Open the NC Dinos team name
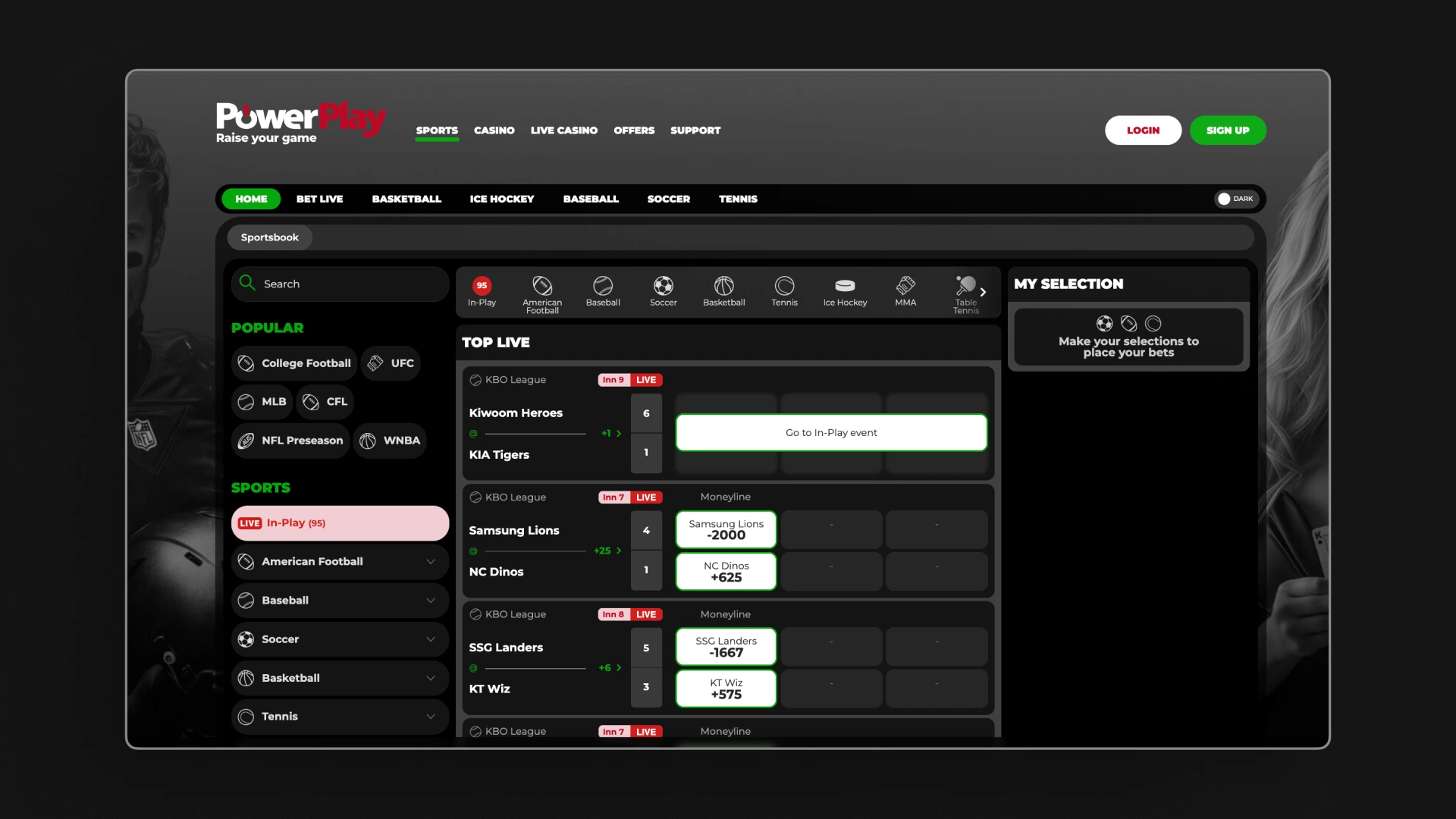This screenshot has height=819, width=1456. tap(496, 572)
